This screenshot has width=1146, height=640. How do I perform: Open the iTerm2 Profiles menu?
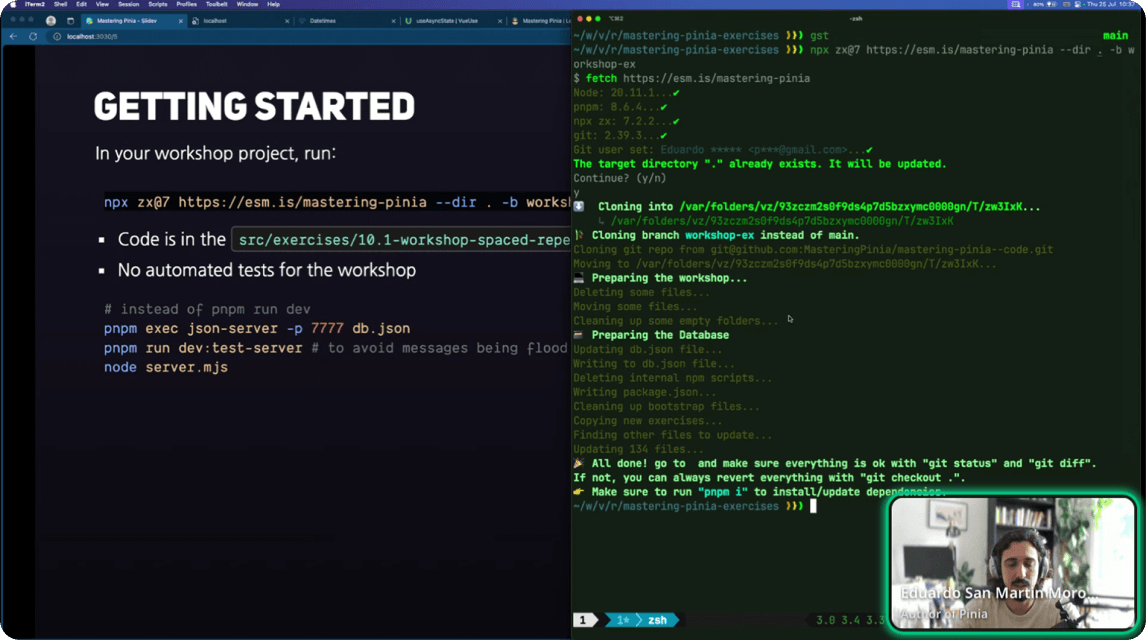click(186, 4)
